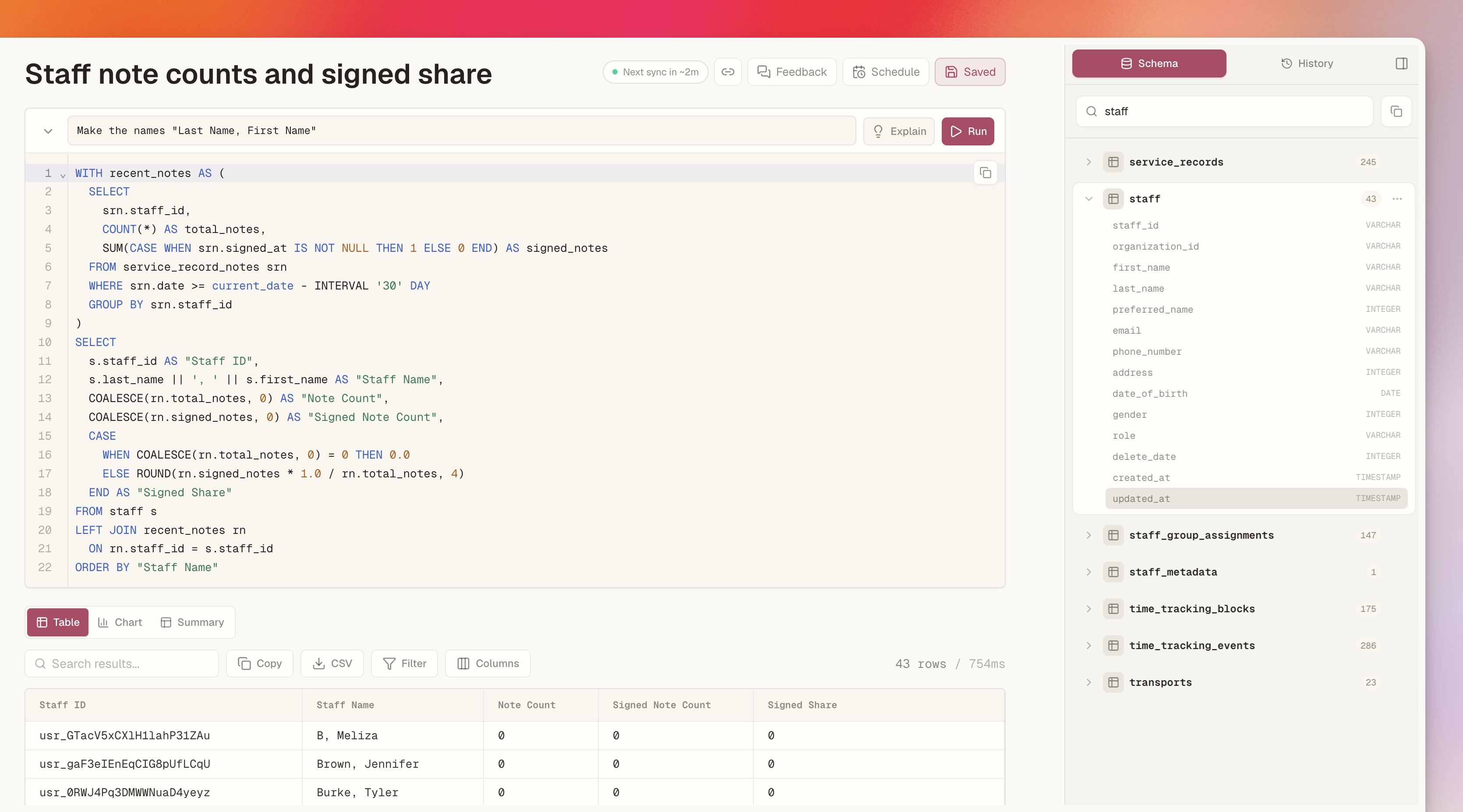Viewport: 1463px width, 812px height.
Task: Click the staff_metadata table icon
Action: coord(1113,572)
